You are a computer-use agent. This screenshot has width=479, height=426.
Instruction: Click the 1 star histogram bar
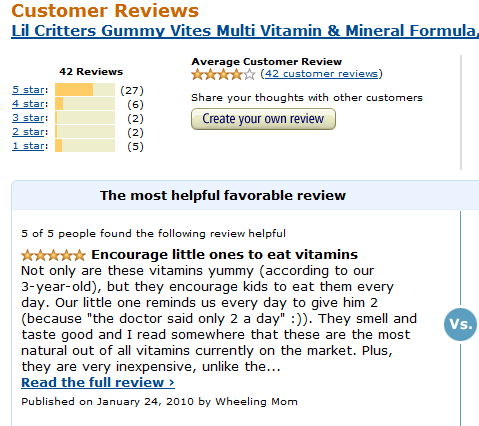point(85,146)
